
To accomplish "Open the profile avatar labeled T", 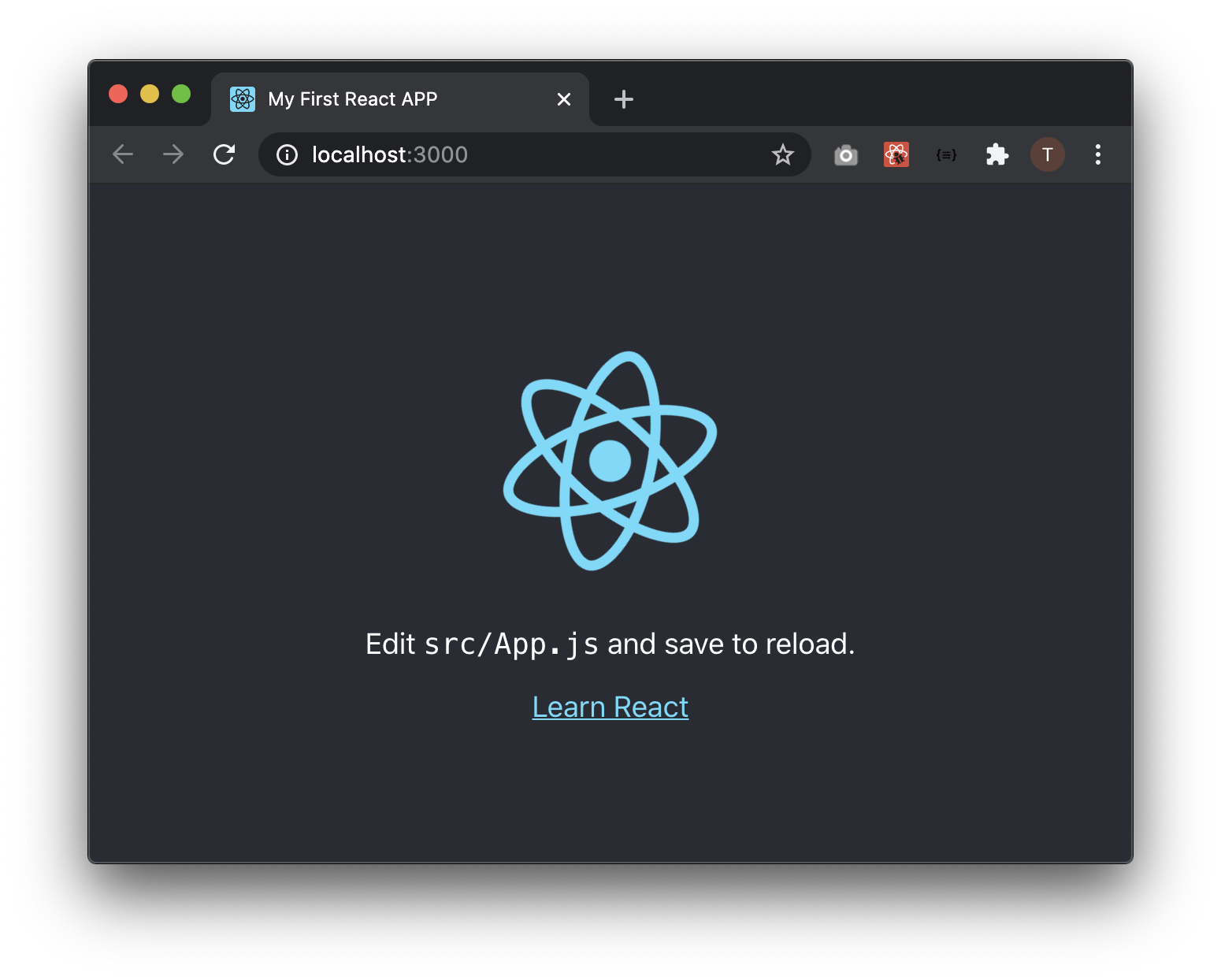I will tap(1048, 154).
